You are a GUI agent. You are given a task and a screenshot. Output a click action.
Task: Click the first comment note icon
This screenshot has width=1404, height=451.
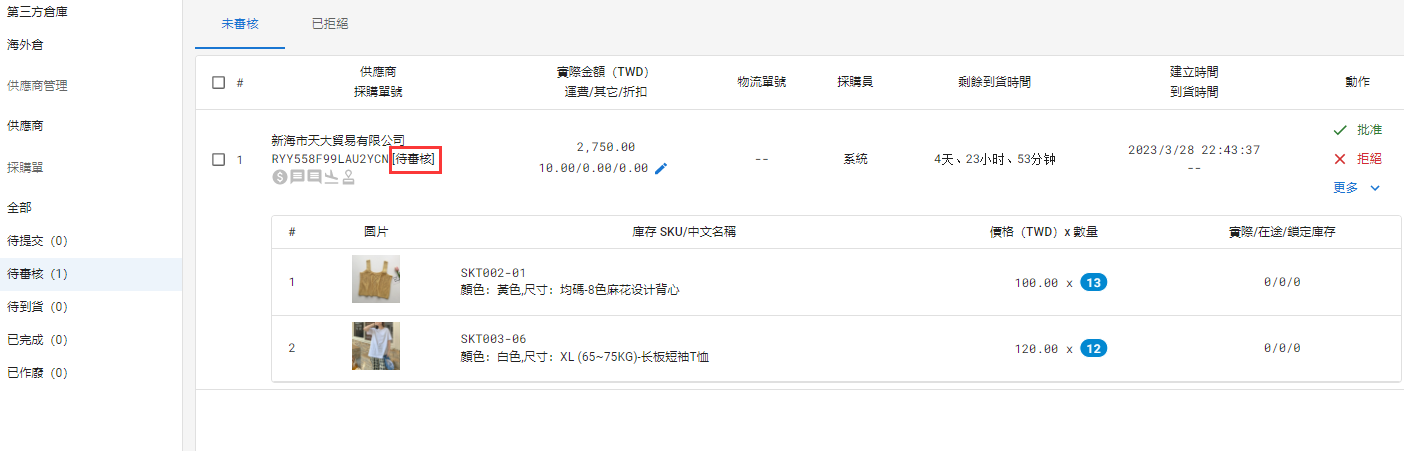coord(297,177)
